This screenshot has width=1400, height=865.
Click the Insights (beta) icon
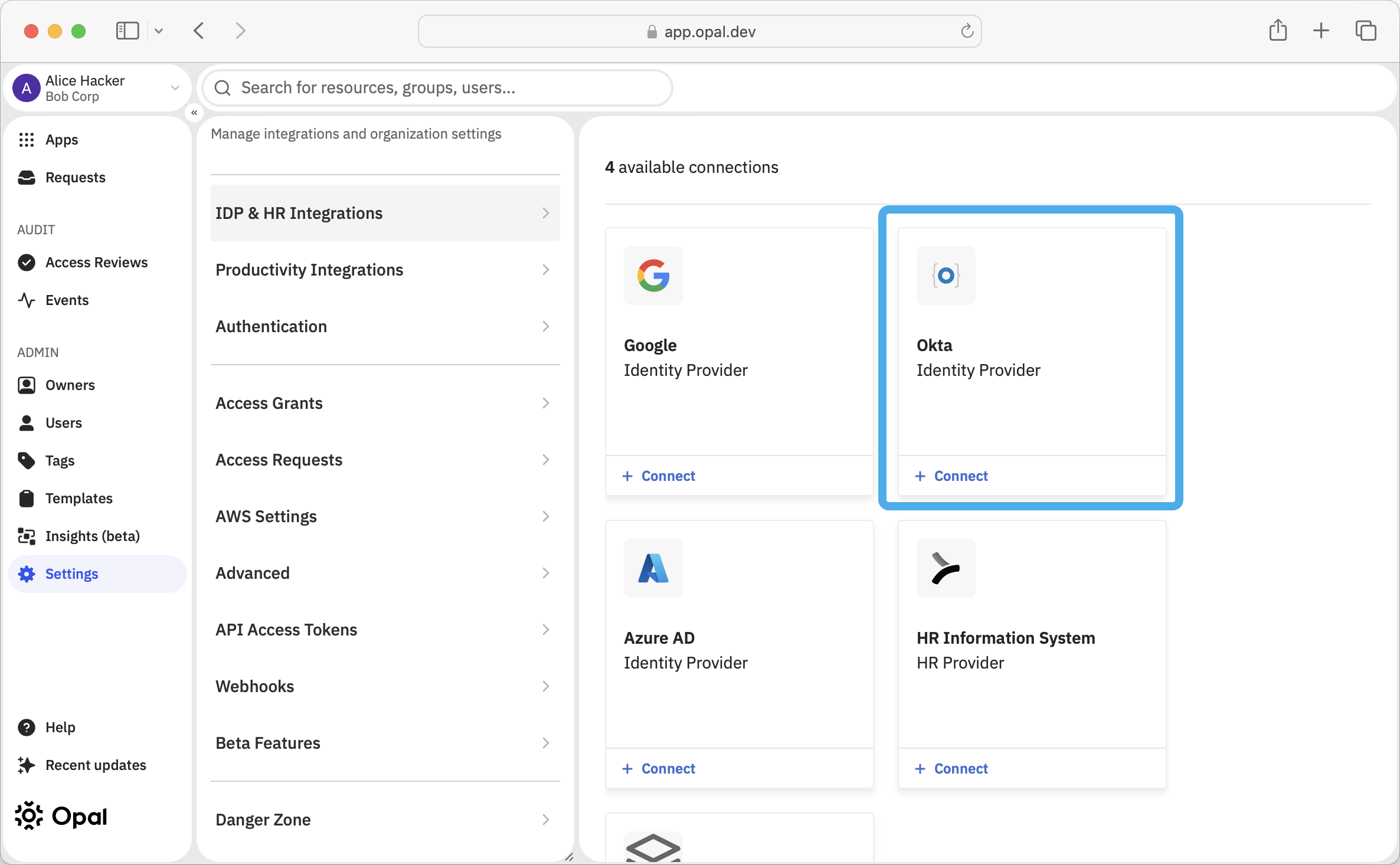(27, 536)
